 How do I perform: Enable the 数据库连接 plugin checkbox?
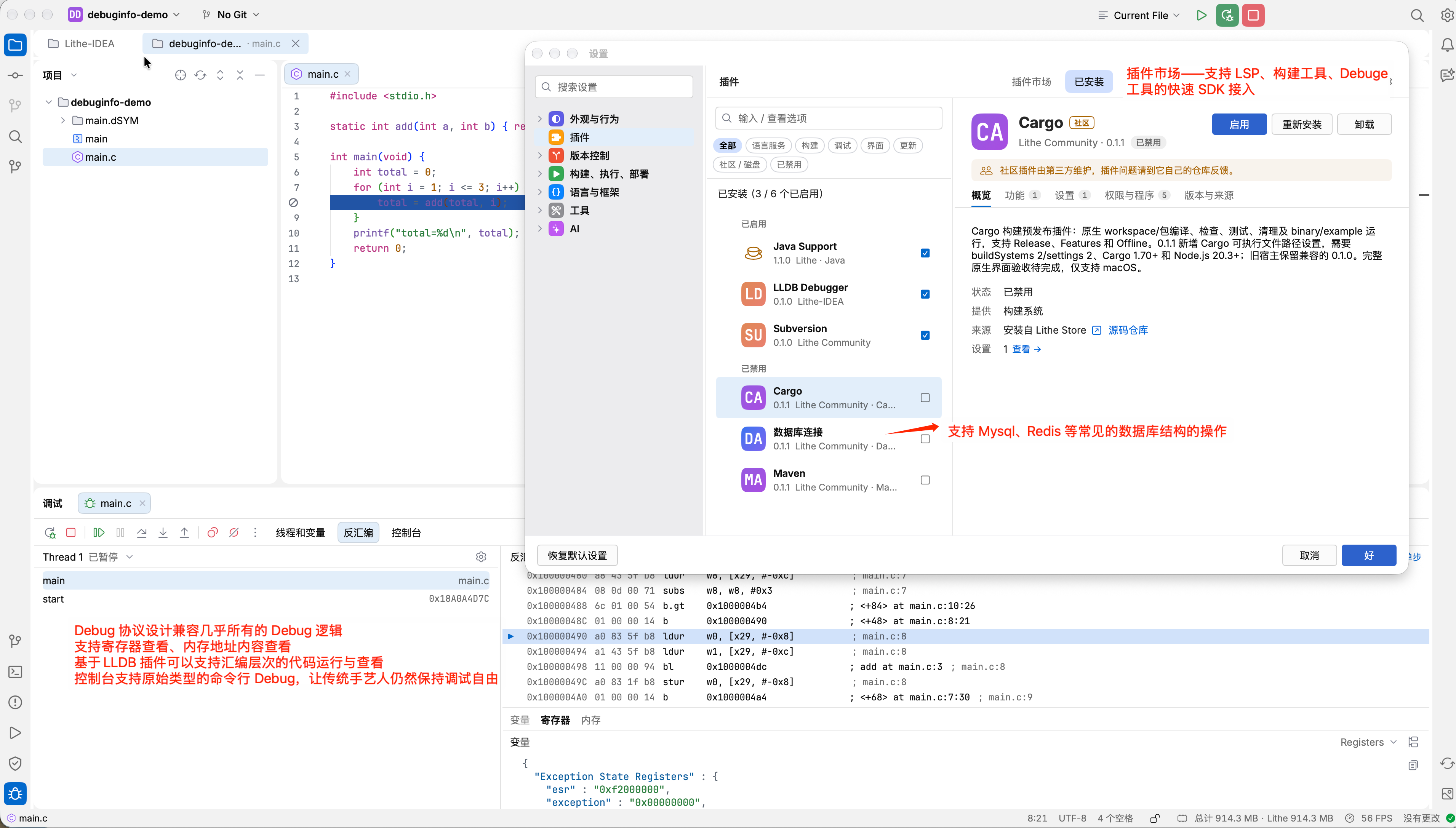(925, 439)
